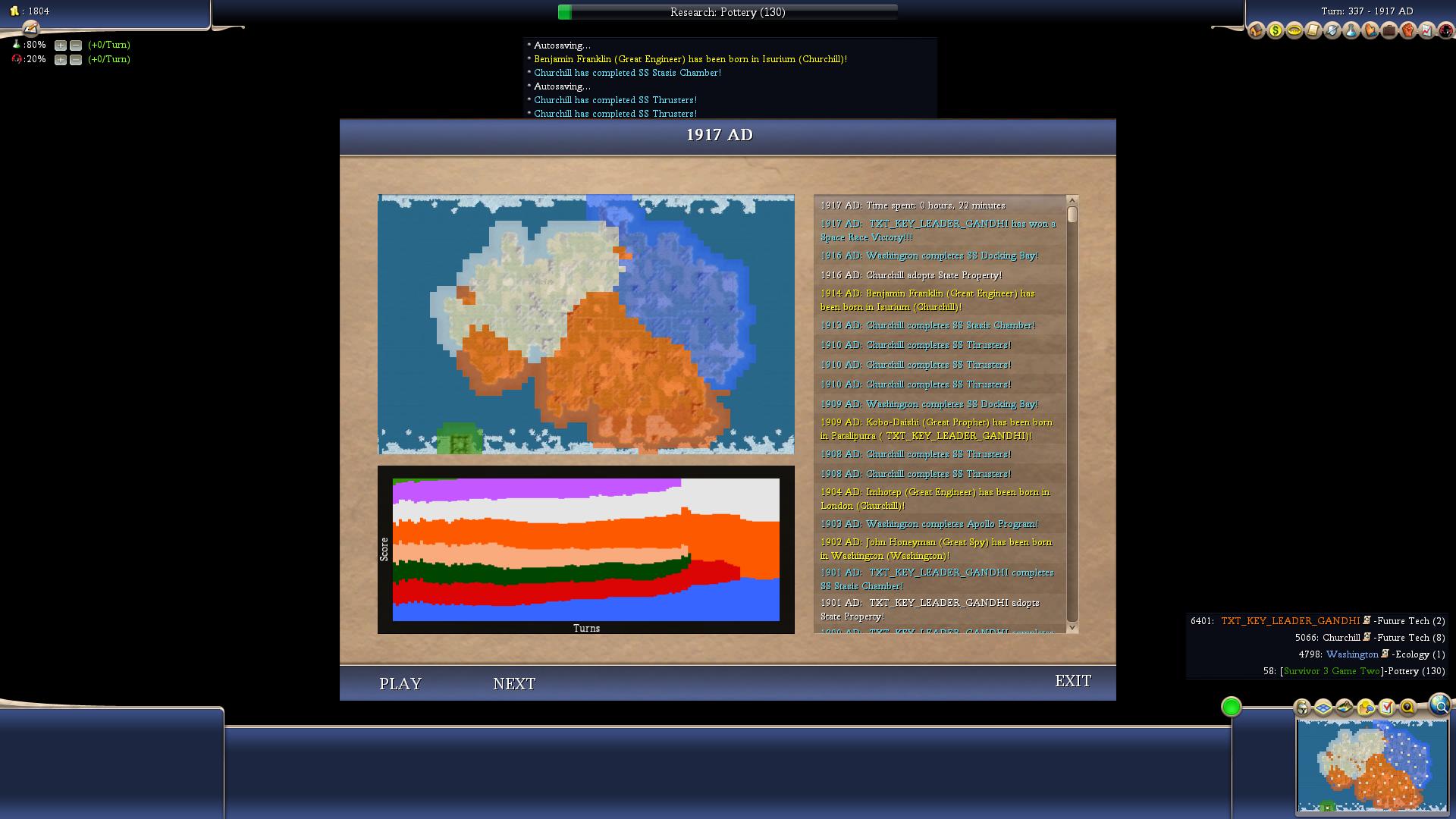The height and width of the screenshot is (819, 1456).
Task: Toggle the score display checkmark button
Action: point(1387,708)
